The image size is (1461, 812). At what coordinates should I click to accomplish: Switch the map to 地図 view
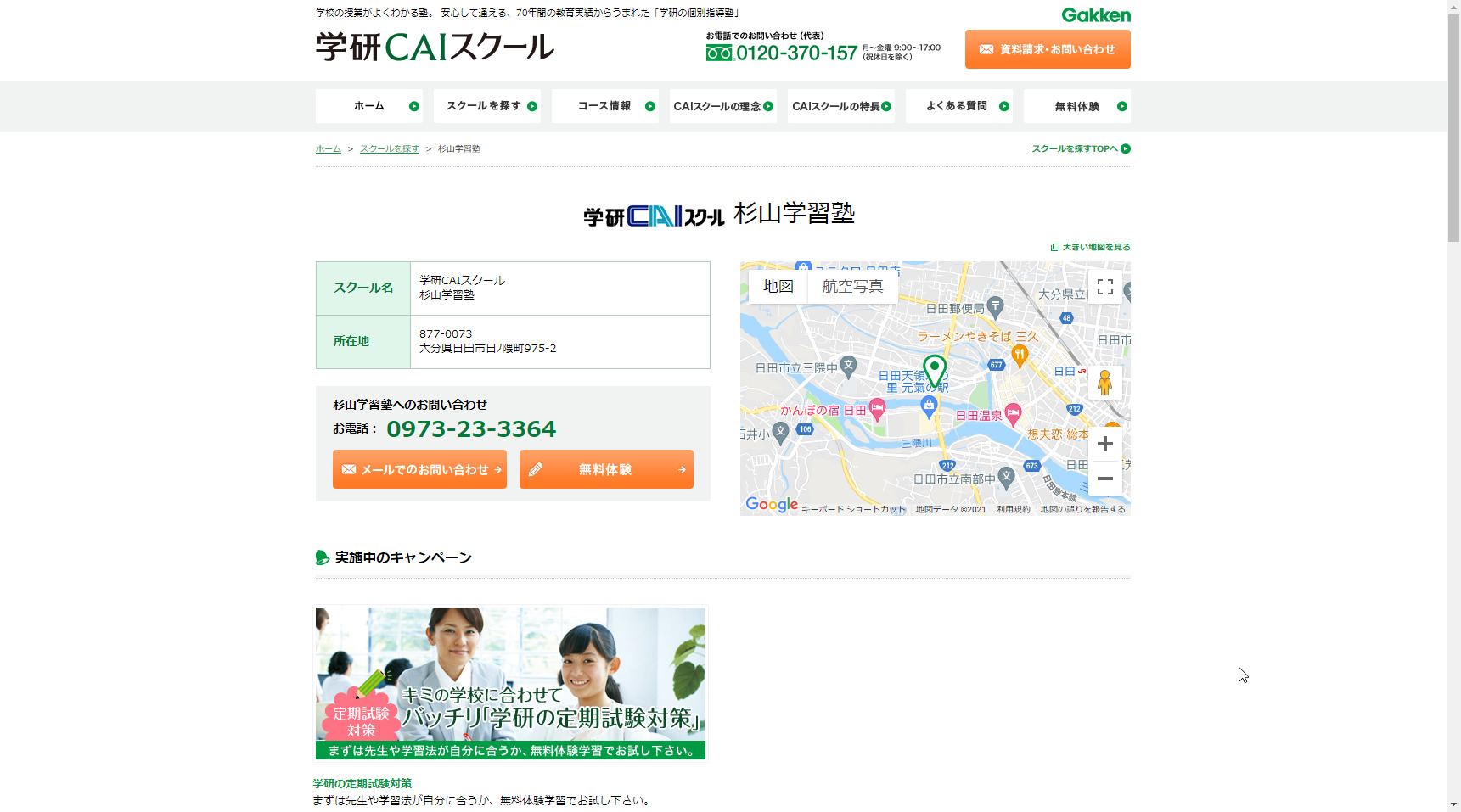click(x=778, y=287)
